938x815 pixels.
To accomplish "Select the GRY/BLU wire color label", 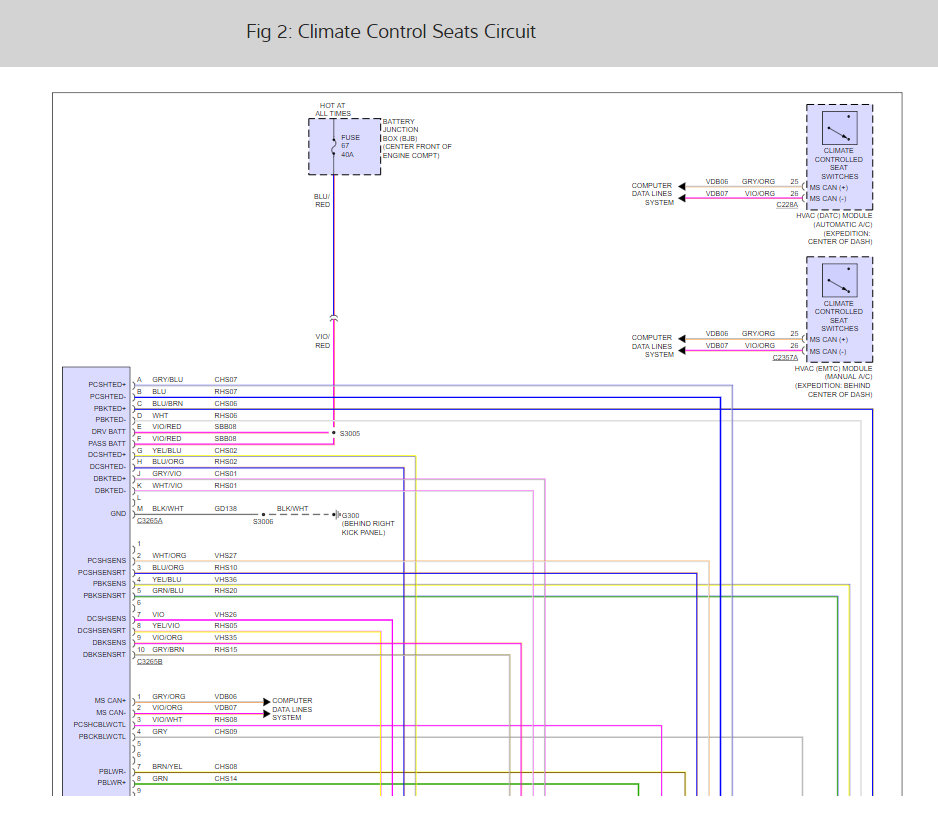I will click(x=168, y=380).
